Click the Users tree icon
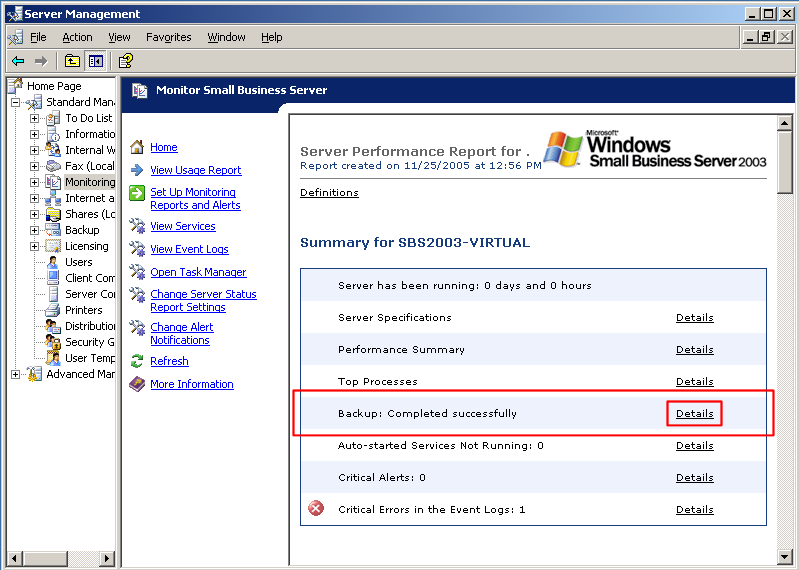The height and width of the screenshot is (570, 799). point(53,262)
